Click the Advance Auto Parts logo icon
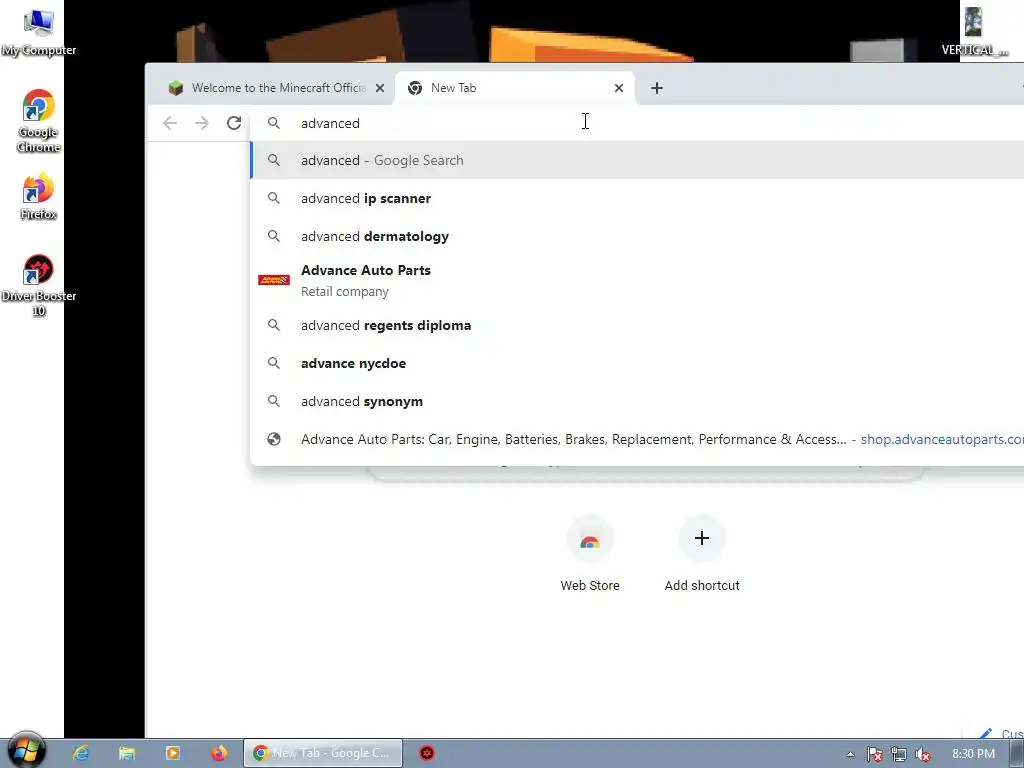Screen dimensions: 1024x768 point(274,280)
